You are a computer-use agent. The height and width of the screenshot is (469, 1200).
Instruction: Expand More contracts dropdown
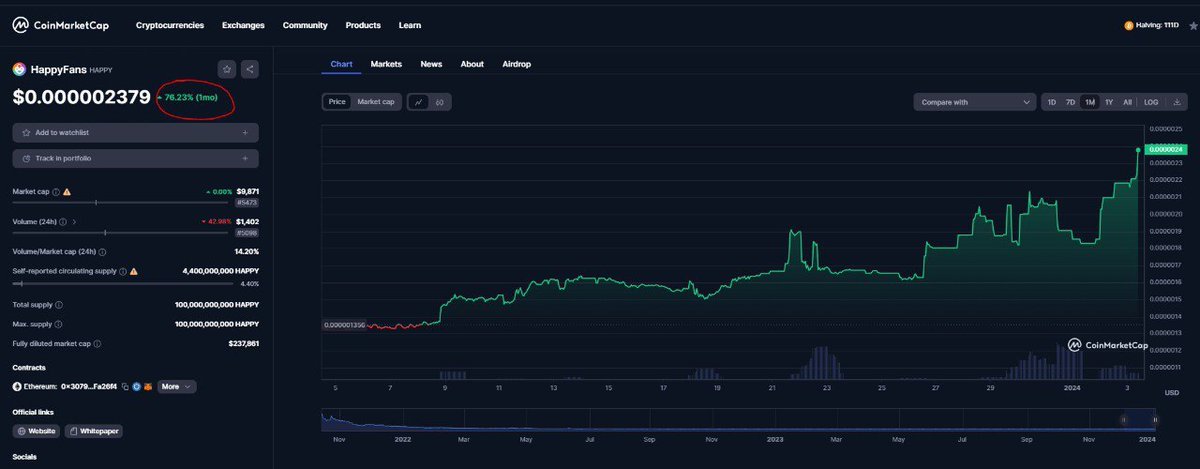coord(176,386)
